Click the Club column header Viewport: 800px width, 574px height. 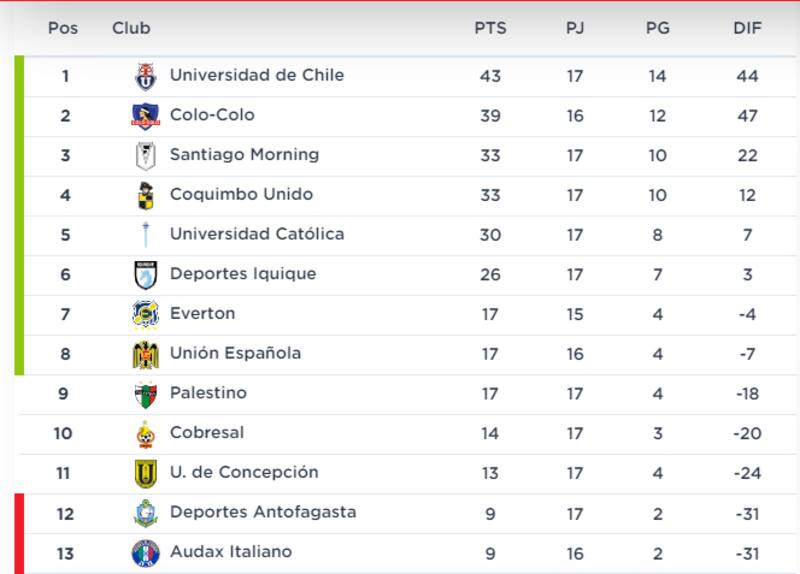pos(131,28)
